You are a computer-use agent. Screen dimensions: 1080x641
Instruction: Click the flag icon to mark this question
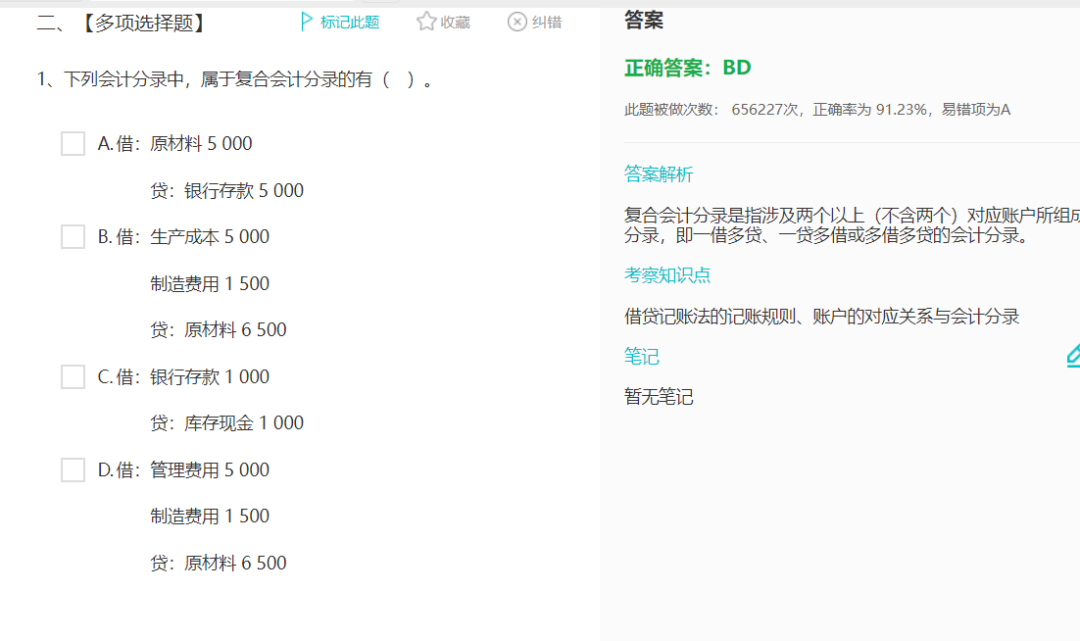307,22
